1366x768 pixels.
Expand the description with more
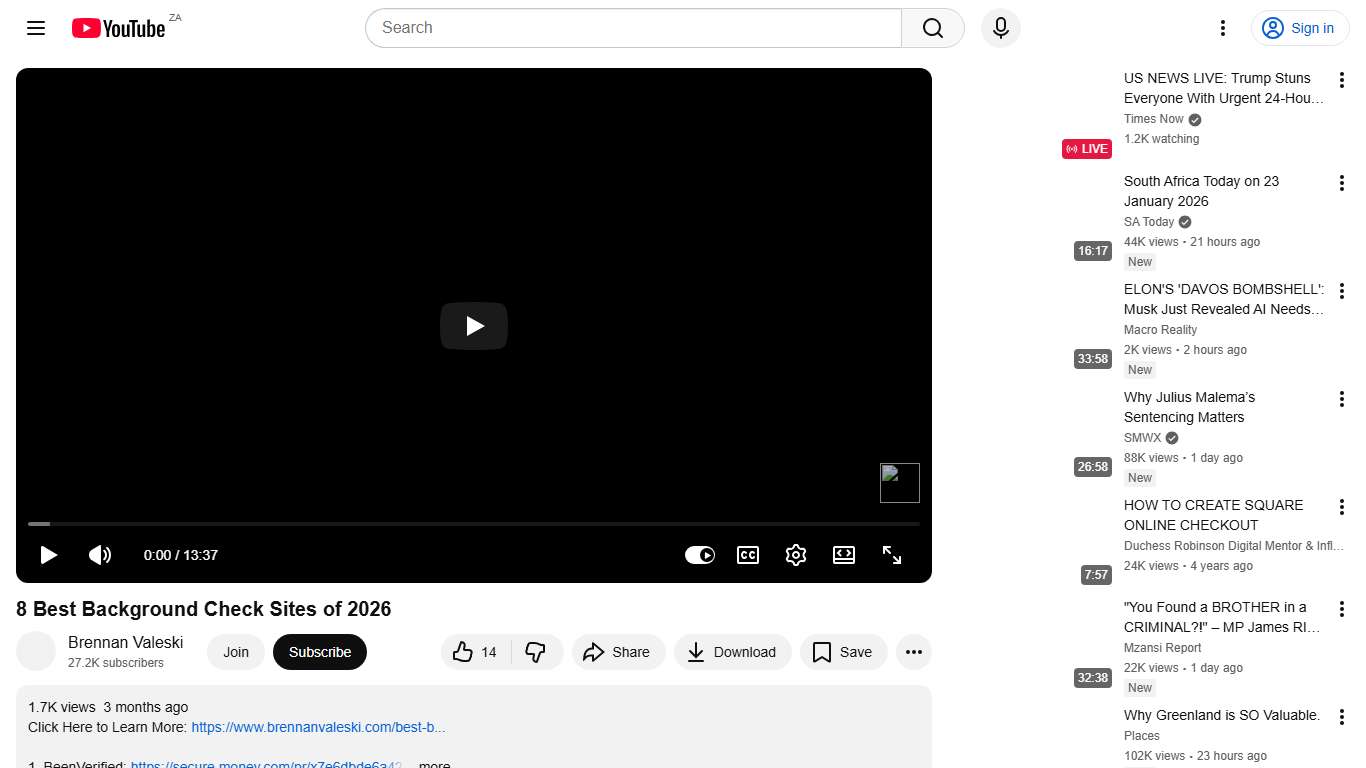tap(433, 763)
